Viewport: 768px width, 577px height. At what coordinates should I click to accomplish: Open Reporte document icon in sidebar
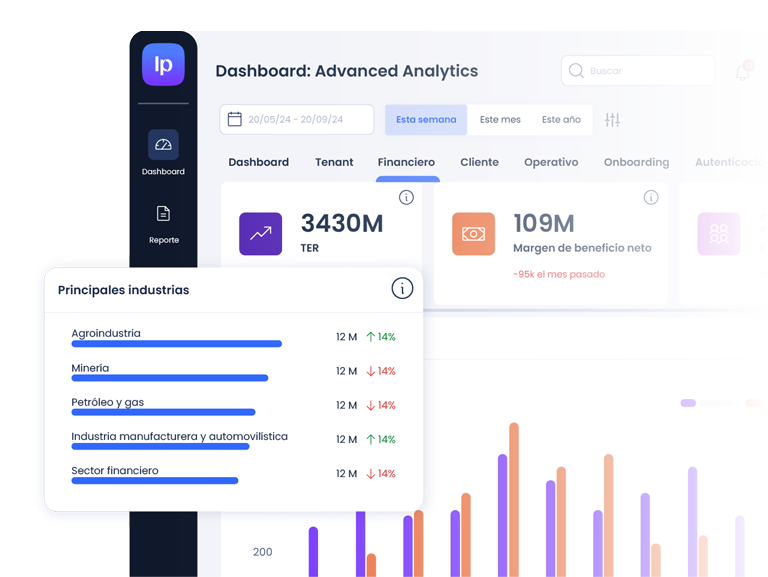click(x=163, y=214)
